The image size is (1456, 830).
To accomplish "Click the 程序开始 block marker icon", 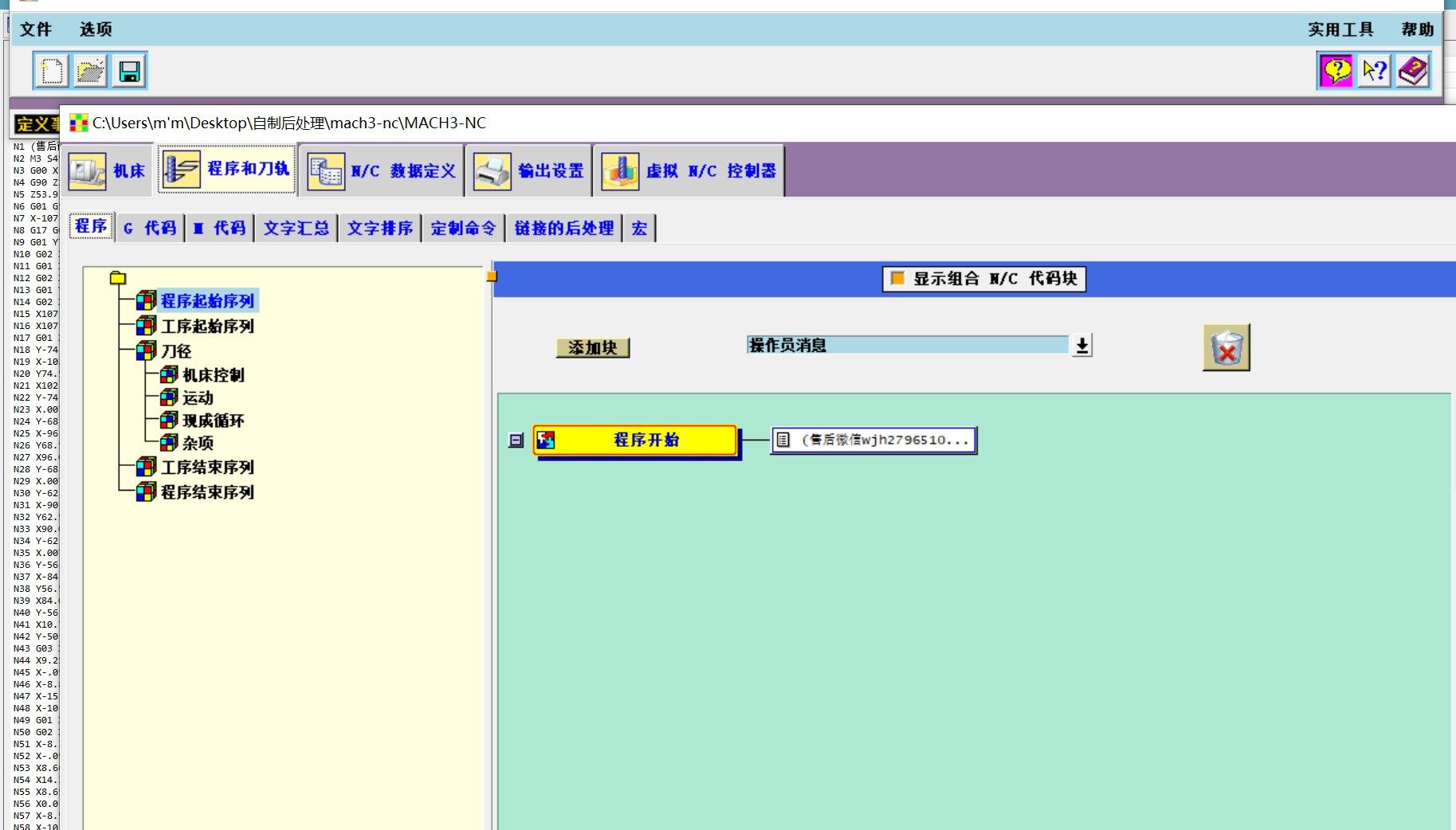I will tap(546, 440).
